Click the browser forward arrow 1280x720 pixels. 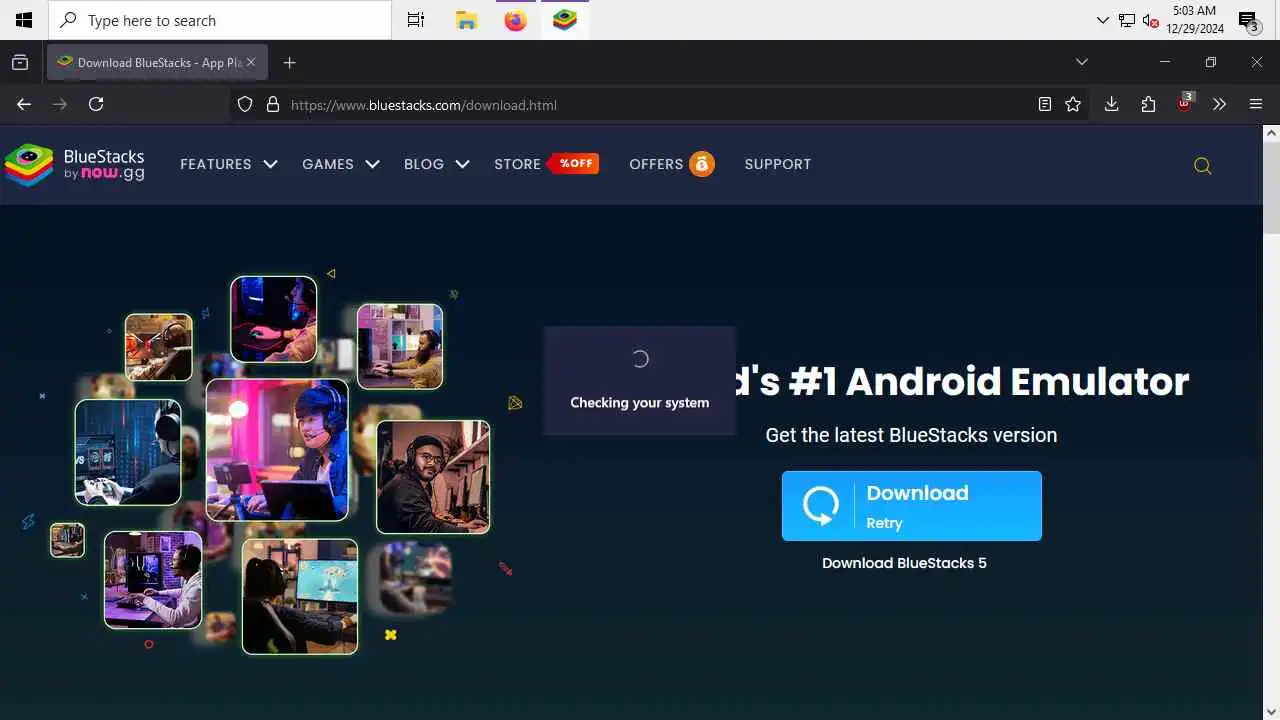[60, 104]
